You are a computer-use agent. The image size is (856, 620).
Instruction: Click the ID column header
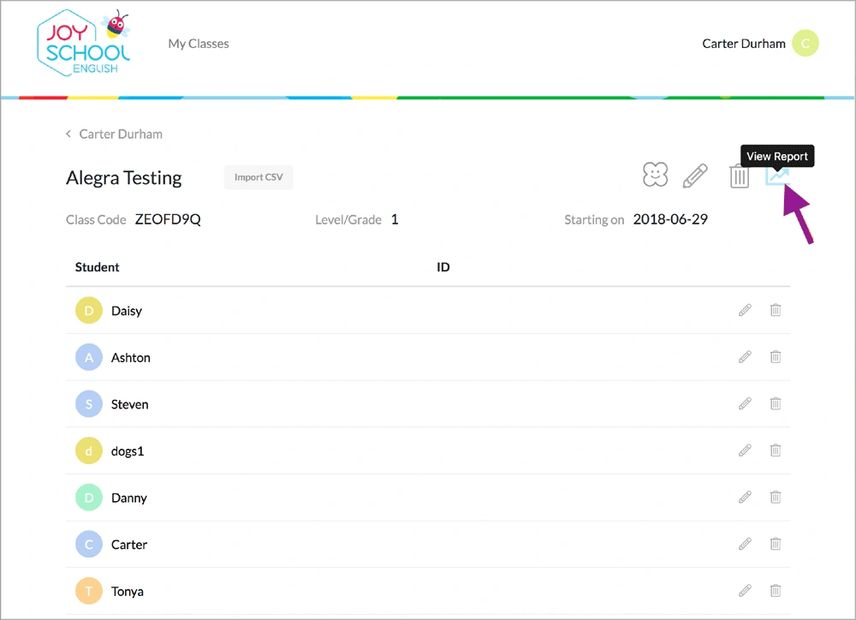coord(443,267)
